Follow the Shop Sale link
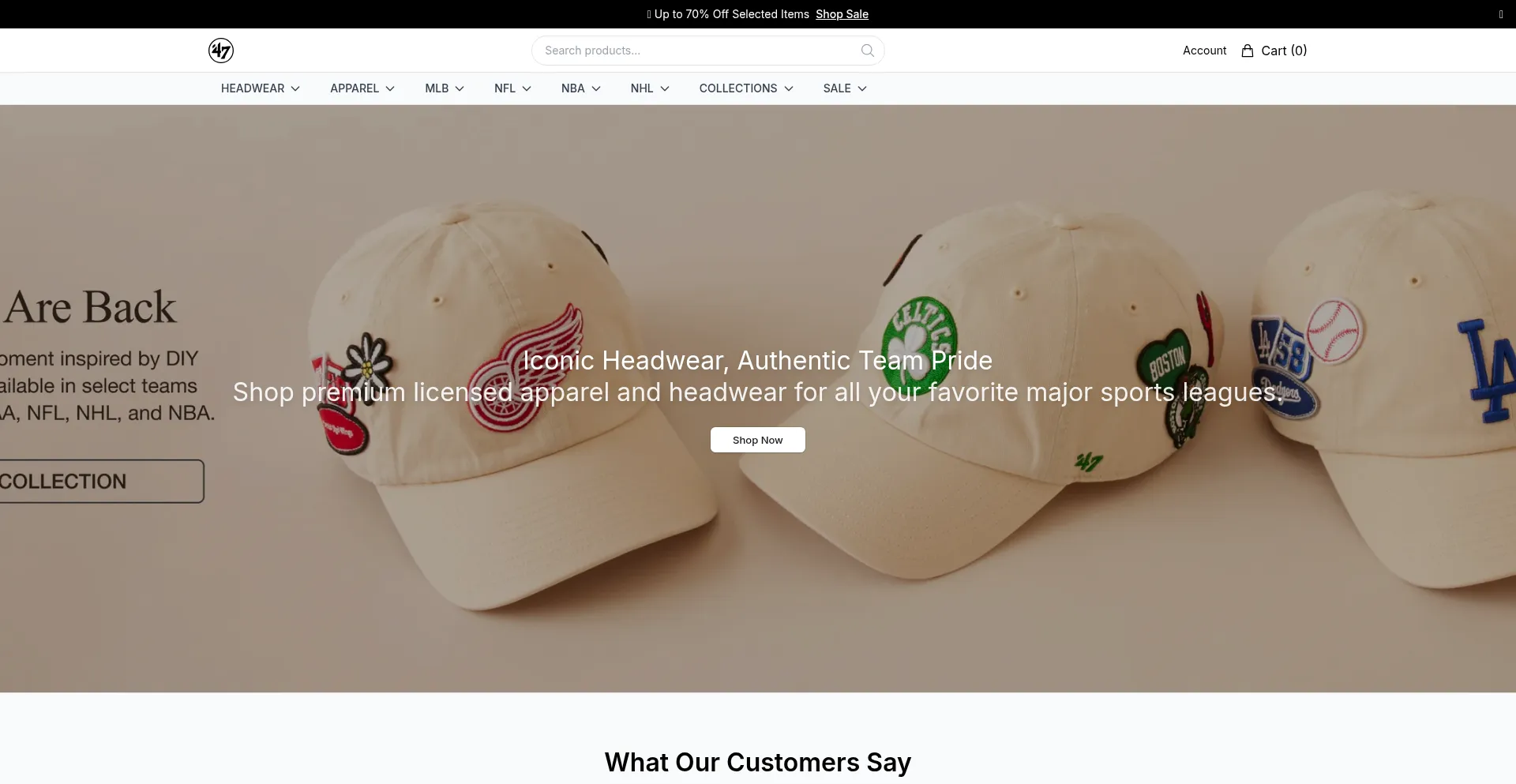 pyautogui.click(x=842, y=14)
